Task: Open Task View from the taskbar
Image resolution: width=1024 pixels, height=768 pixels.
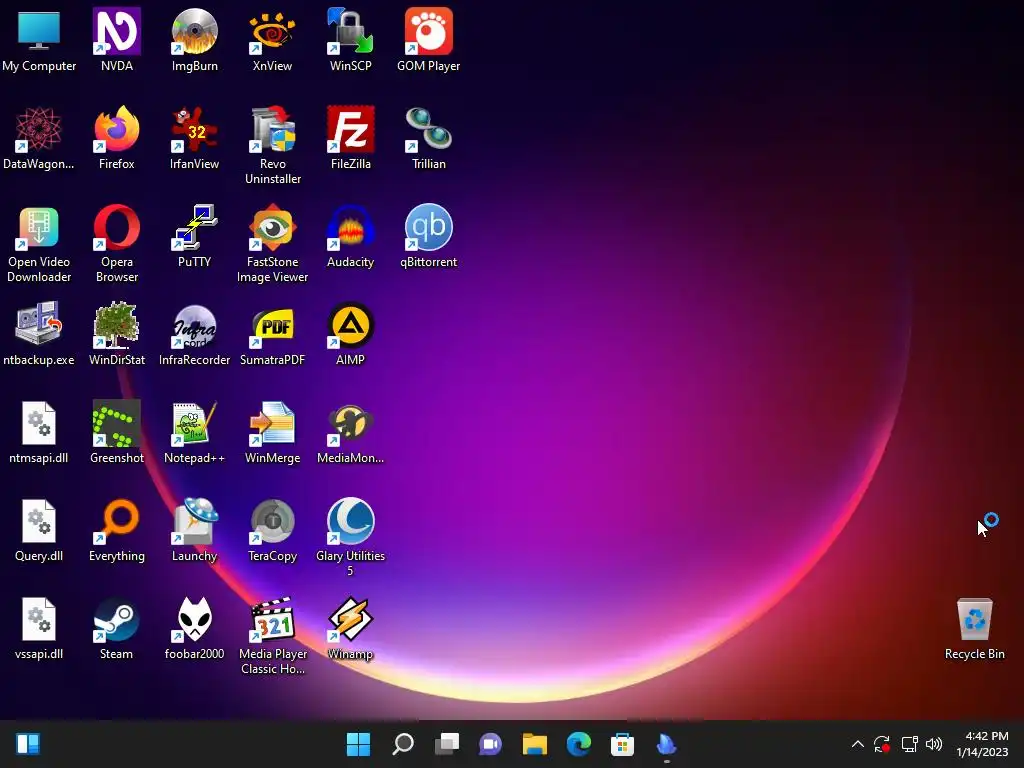Action: coord(447,744)
